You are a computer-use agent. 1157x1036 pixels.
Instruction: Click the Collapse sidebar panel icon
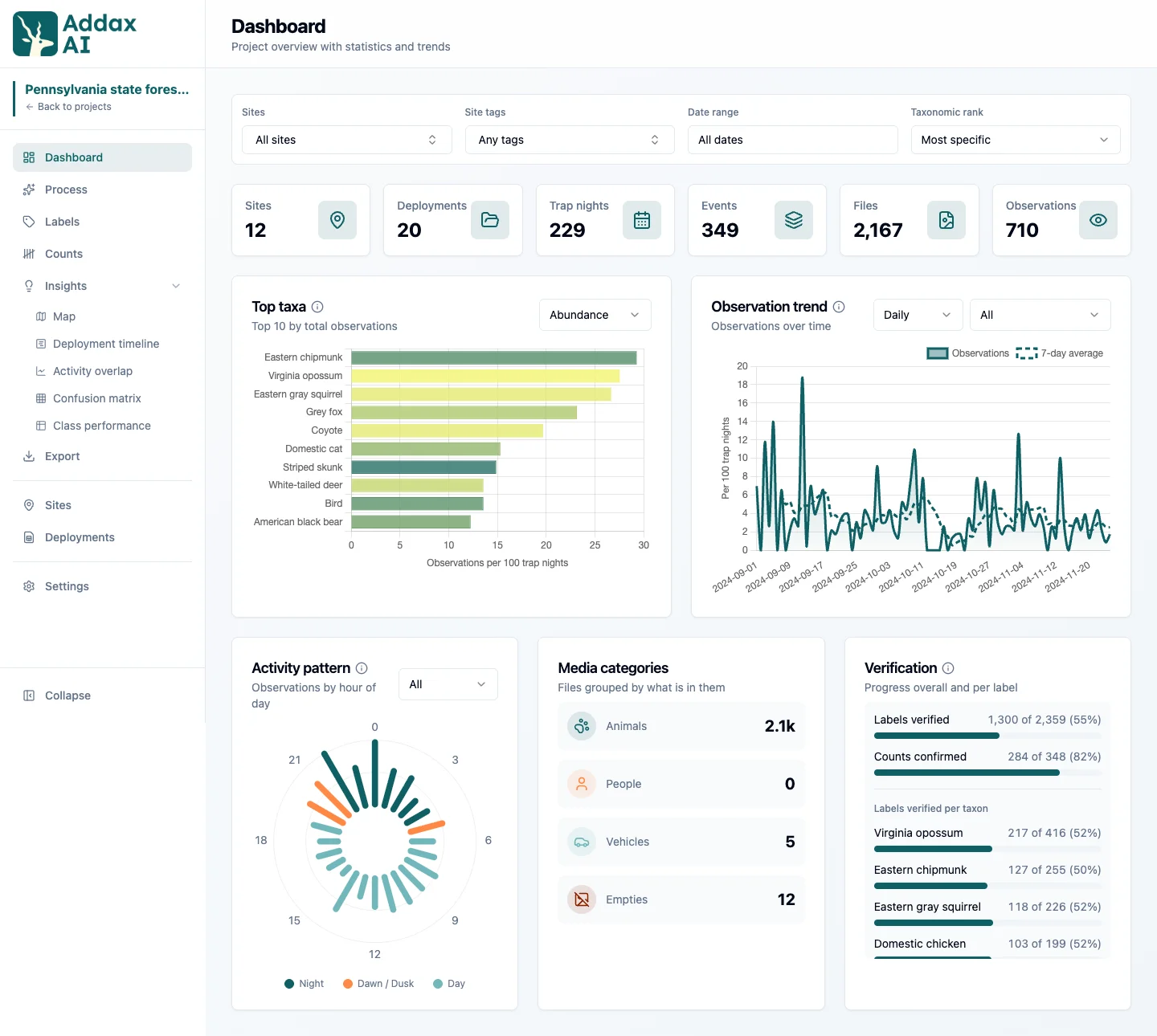29,695
